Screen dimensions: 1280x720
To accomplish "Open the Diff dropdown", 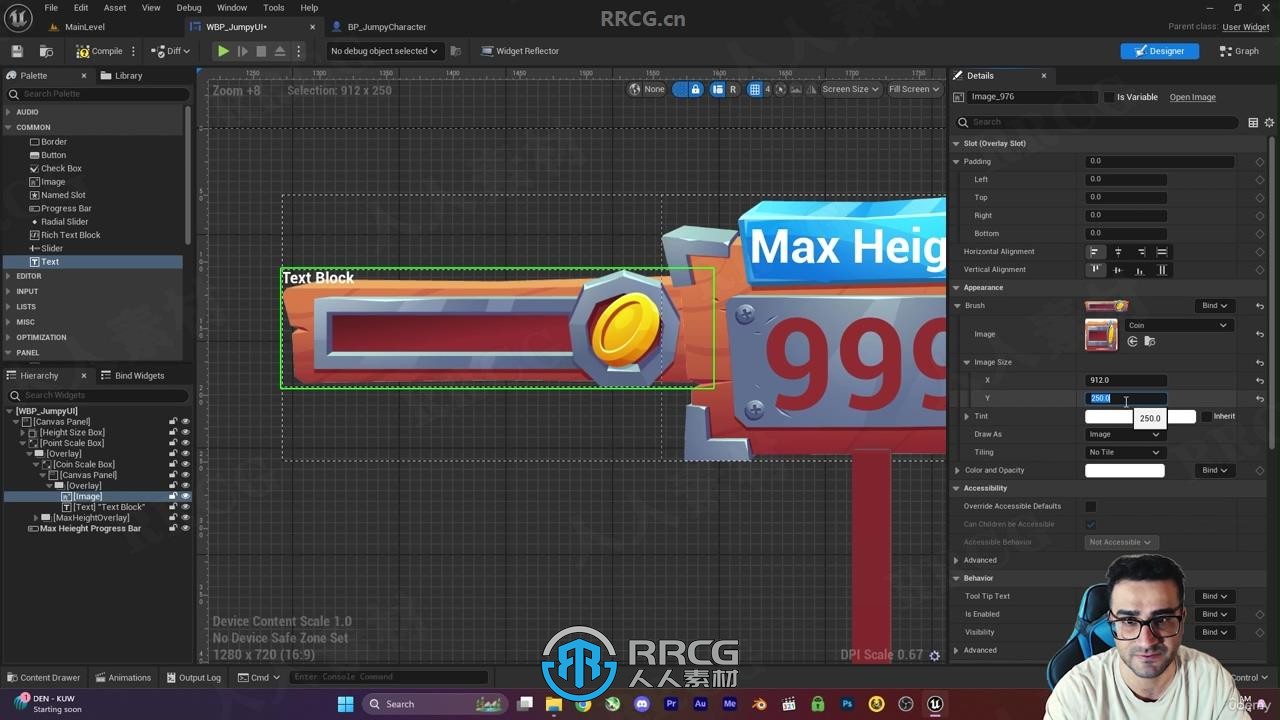I will (171, 51).
